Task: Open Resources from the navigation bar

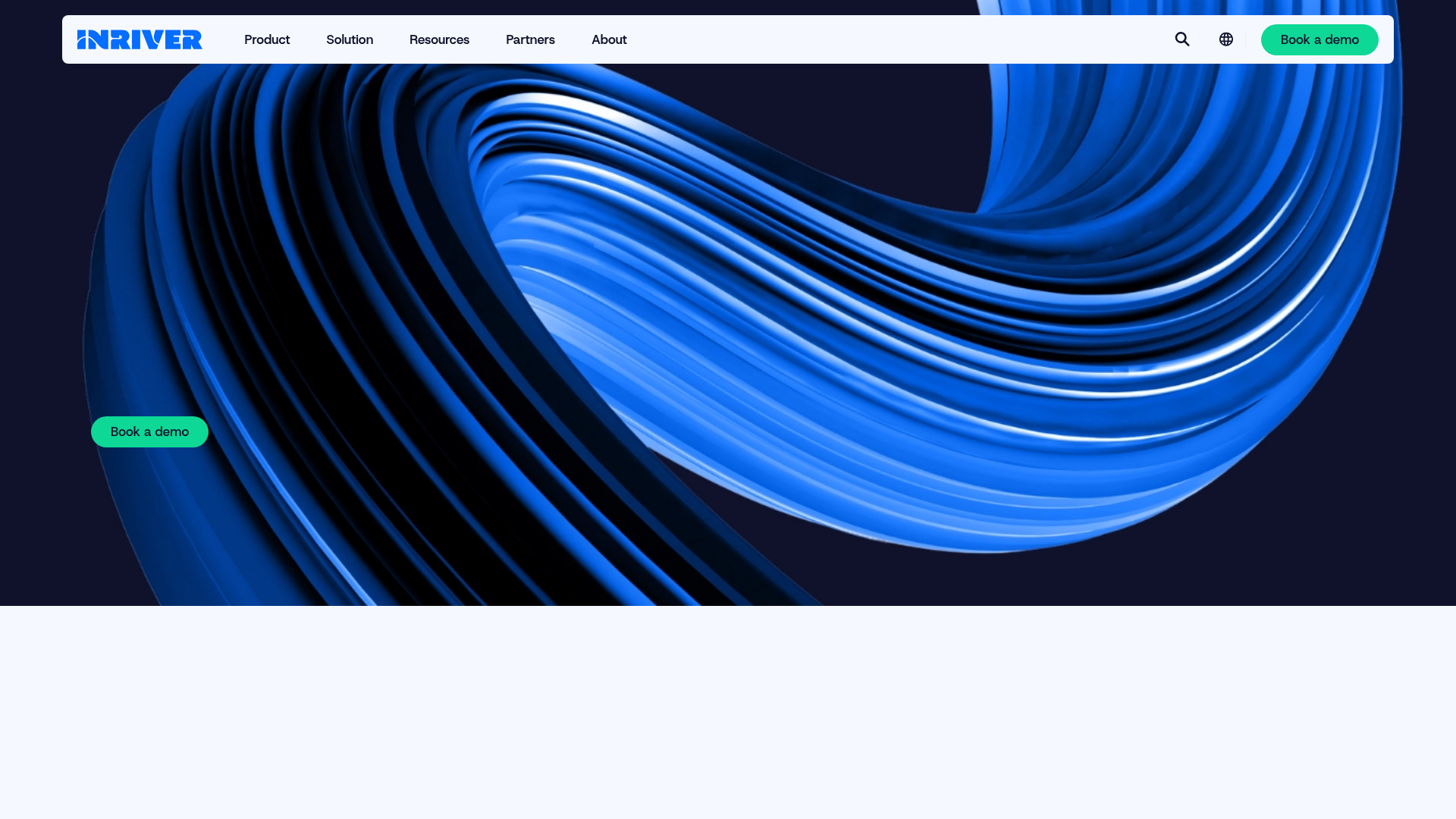Action: (x=439, y=39)
